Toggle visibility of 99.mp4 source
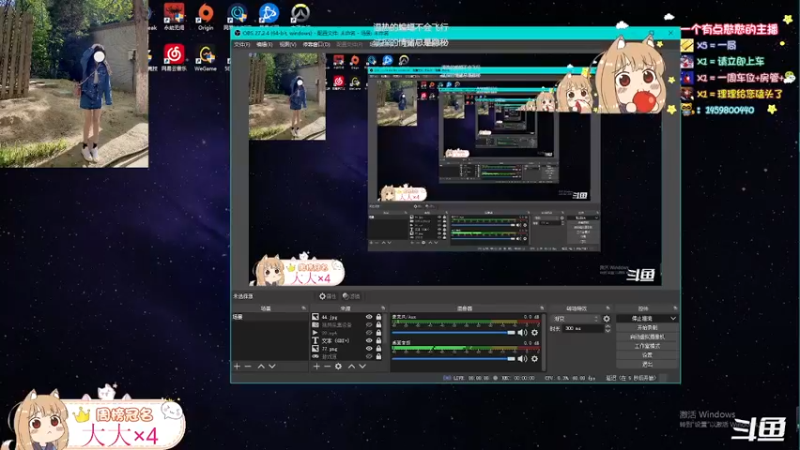Viewport: 800px width, 450px height. coord(369,333)
